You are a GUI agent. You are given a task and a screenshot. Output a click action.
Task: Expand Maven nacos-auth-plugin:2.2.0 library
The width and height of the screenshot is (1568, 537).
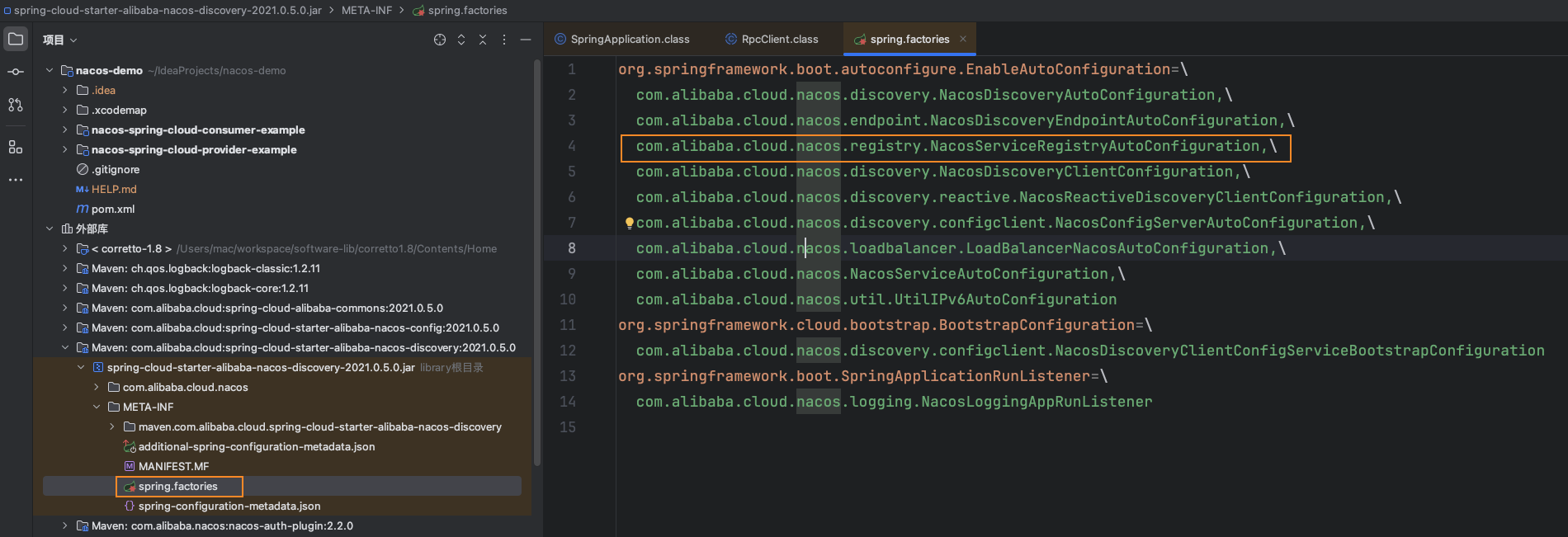coord(65,525)
